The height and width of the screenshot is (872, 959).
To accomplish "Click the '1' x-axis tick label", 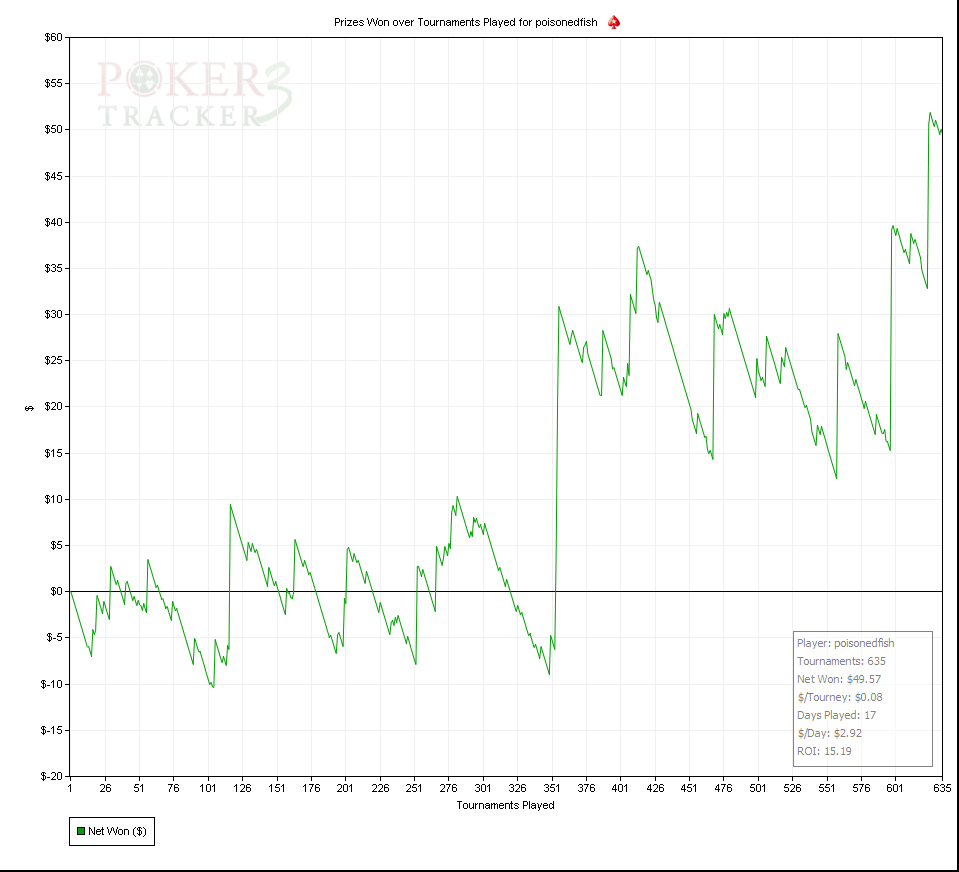I will coord(70,788).
